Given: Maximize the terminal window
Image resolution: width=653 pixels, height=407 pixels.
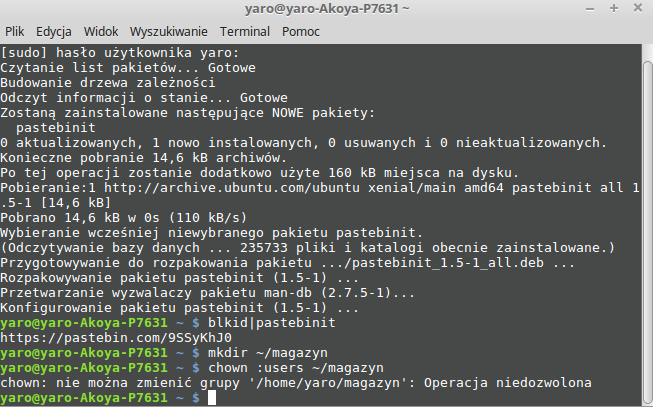Looking at the screenshot, I should click(x=613, y=8).
